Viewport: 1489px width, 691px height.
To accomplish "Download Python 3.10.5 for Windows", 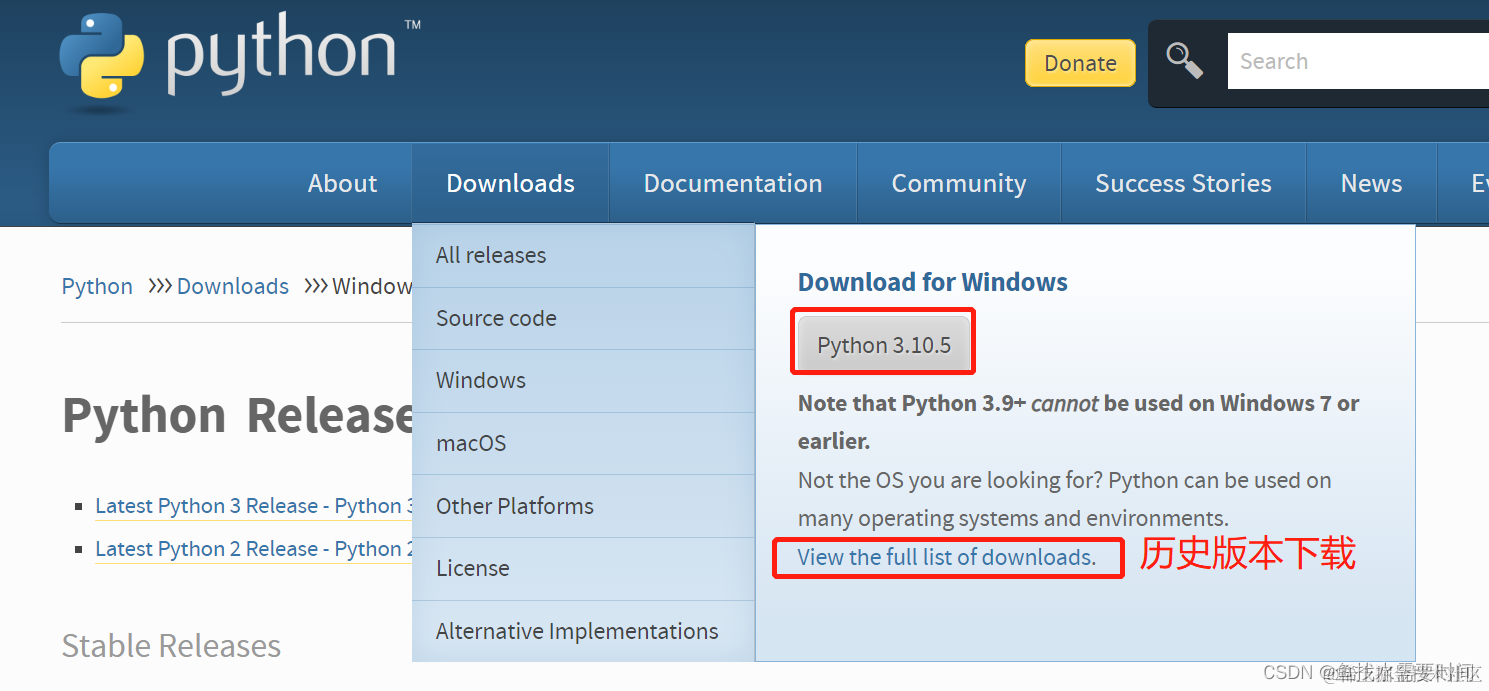I will (884, 345).
